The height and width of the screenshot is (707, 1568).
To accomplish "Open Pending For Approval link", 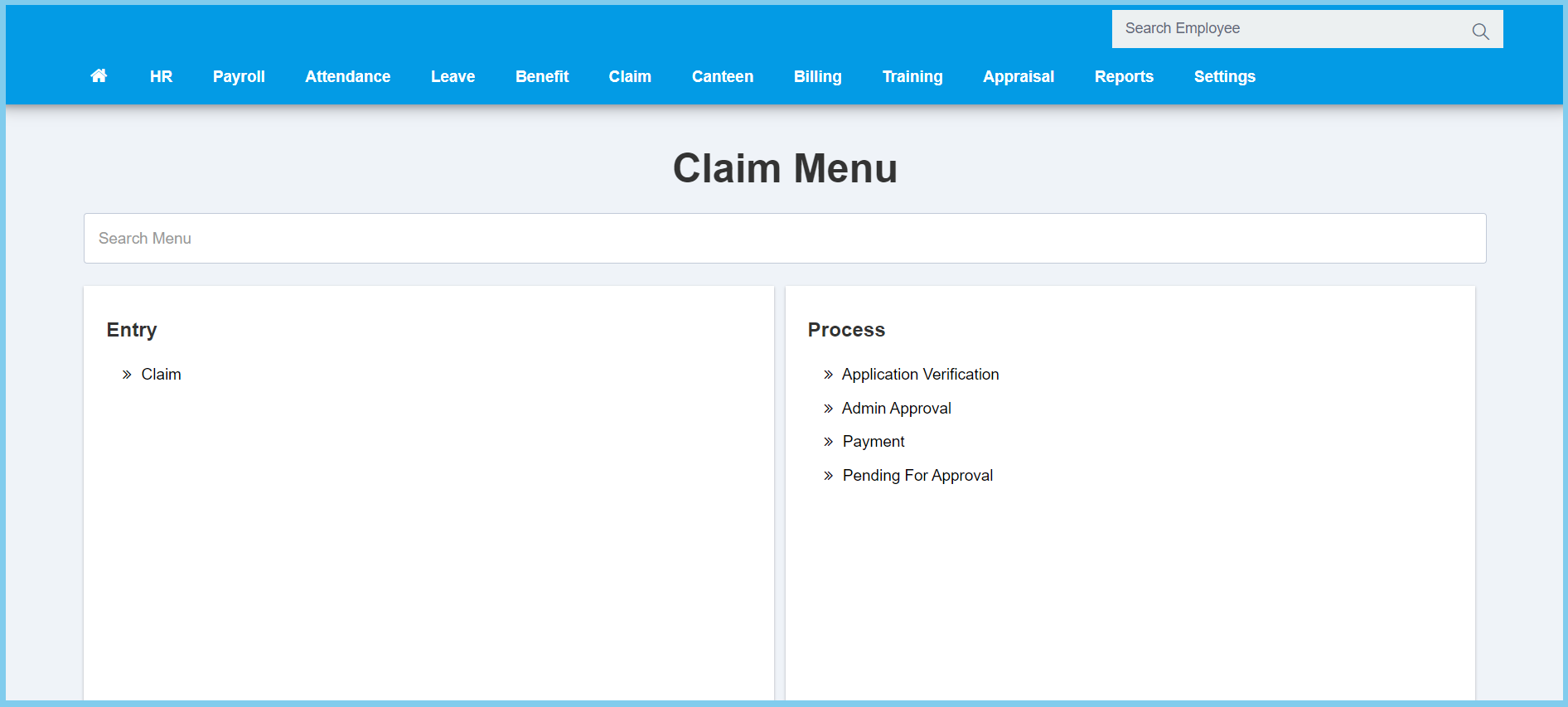I will pyautogui.click(x=917, y=476).
